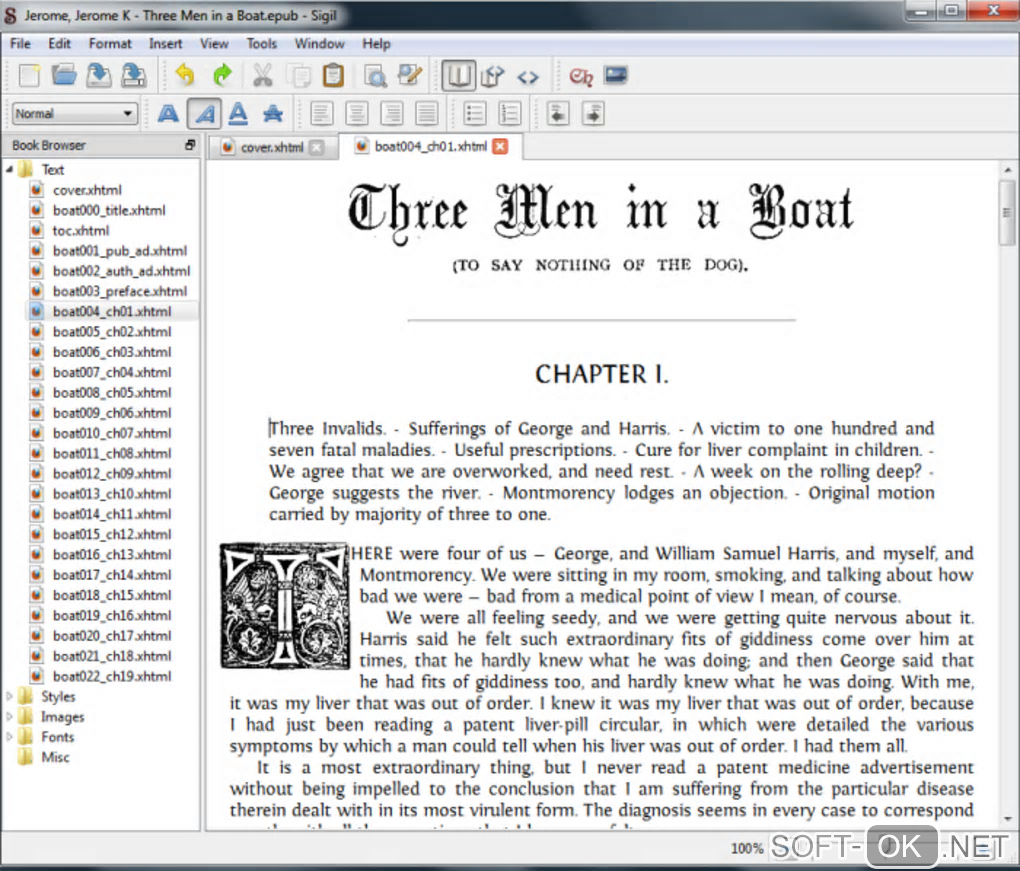Undock the Book Browser panel
Image resolution: width=1020 pixels, height=871 pixels.
[189, 145]
